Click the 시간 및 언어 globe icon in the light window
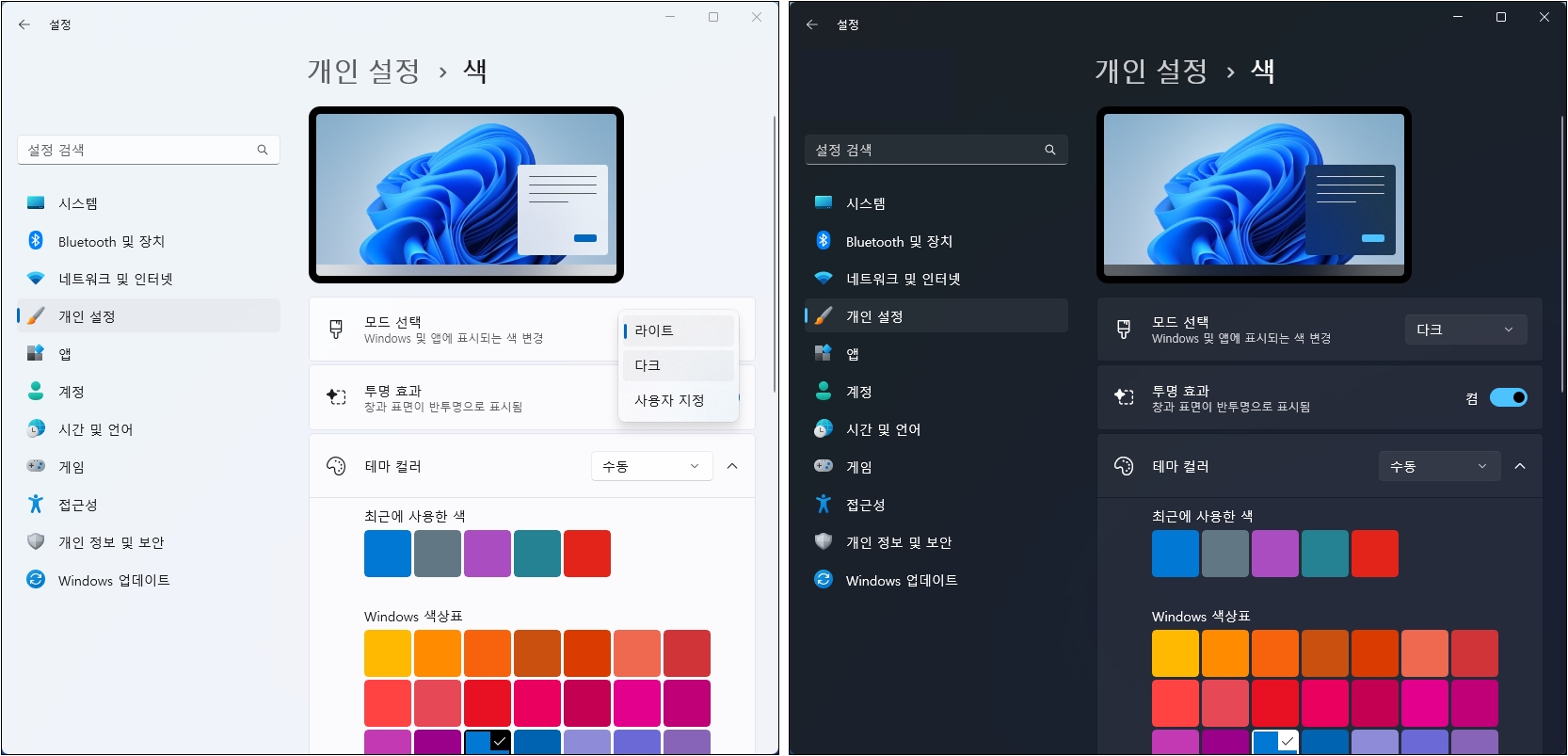This screenshot has width=1568, height=756. click(36, 428)
